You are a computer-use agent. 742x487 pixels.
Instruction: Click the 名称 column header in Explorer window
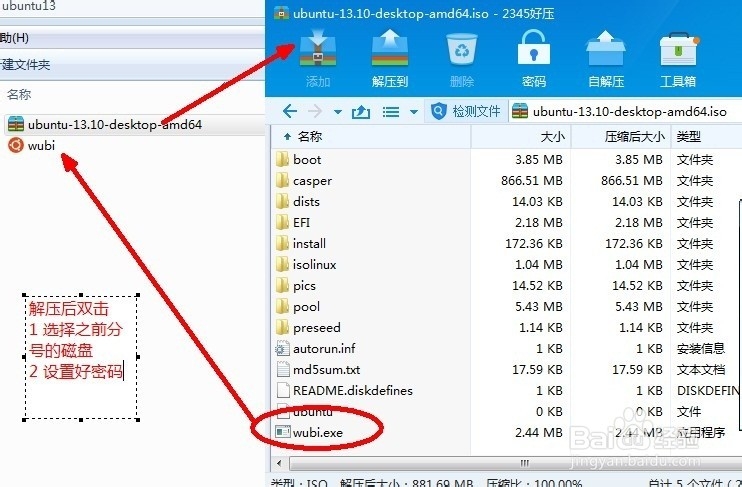[19, 95]
